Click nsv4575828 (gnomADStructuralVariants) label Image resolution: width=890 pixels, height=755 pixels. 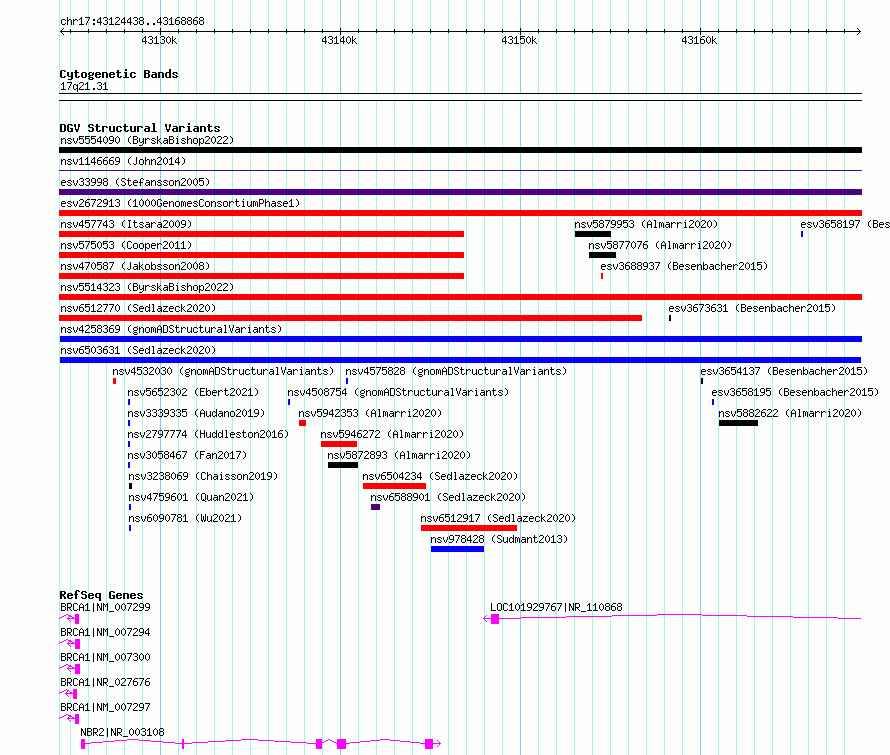click(x=456, y=371)
